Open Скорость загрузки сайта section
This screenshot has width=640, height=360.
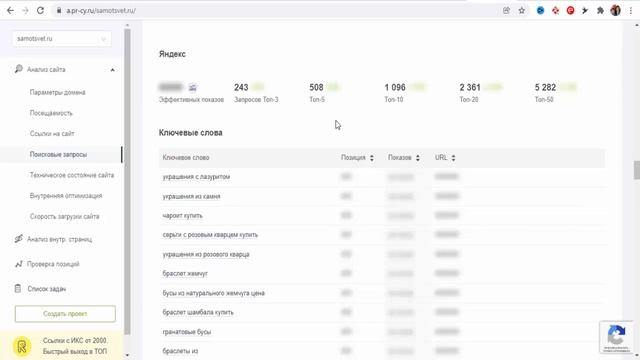pyautogui.click(x=64, y=216)
